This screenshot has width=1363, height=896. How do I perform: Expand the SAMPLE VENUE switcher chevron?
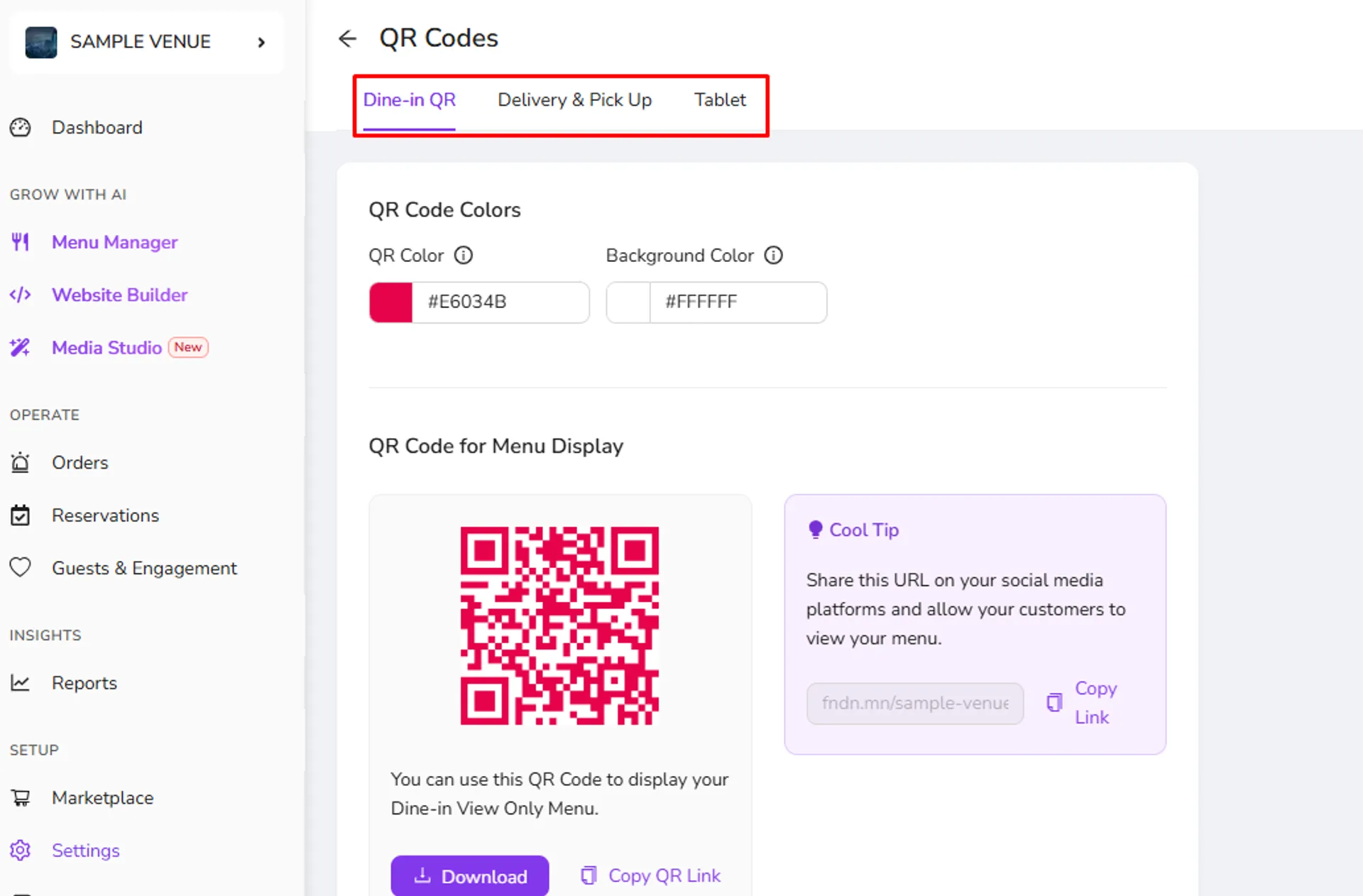click(261, 42)
